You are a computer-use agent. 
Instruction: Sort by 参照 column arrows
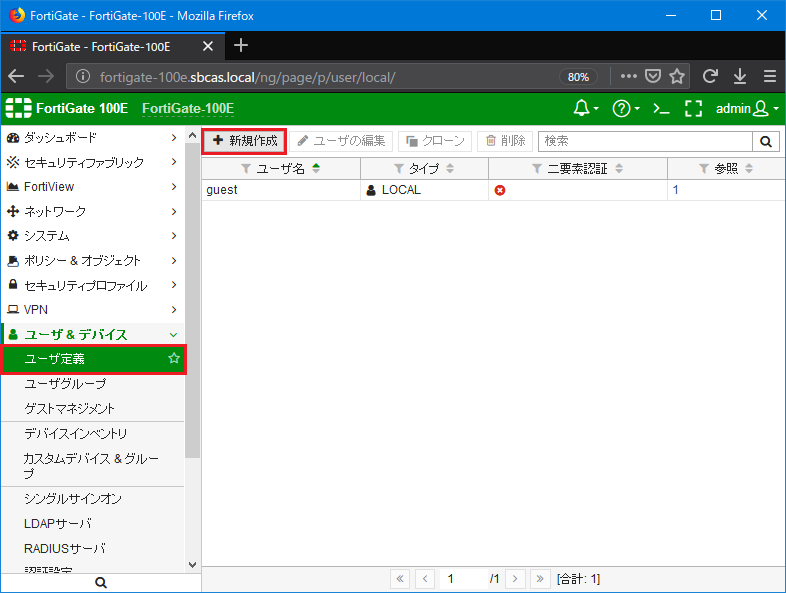[x=749, y=168]
